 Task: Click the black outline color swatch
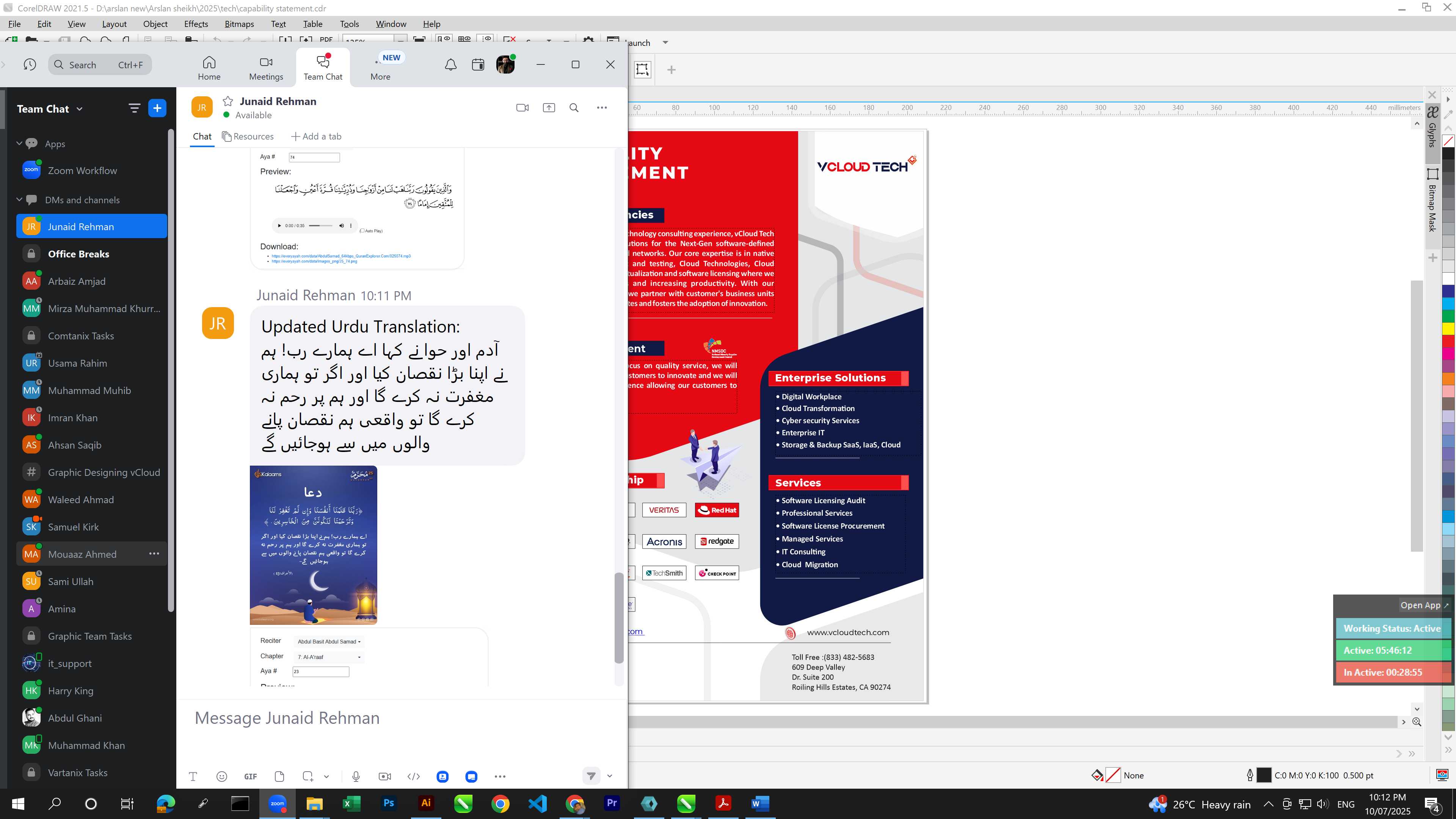(1265, 775)
